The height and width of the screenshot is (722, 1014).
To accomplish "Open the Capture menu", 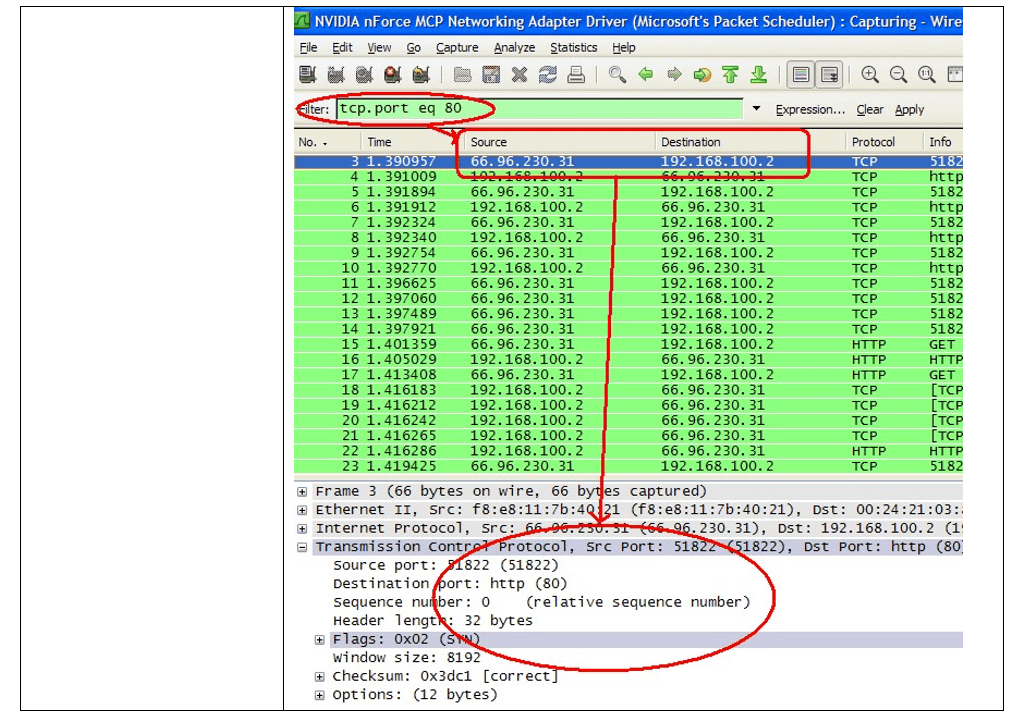I will click(457, 48).
